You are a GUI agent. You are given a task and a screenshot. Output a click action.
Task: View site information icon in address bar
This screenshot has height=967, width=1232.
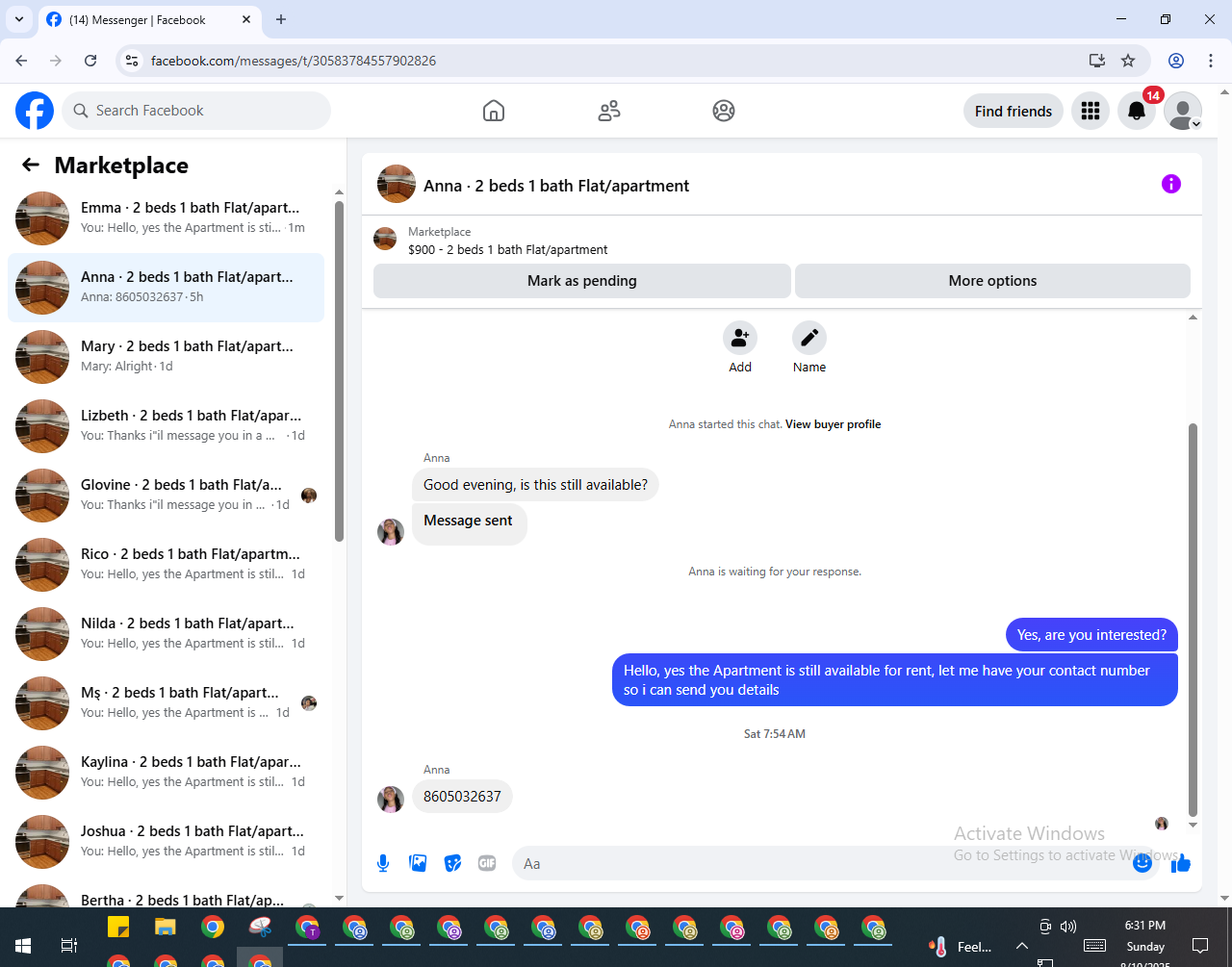click(133, 61)
